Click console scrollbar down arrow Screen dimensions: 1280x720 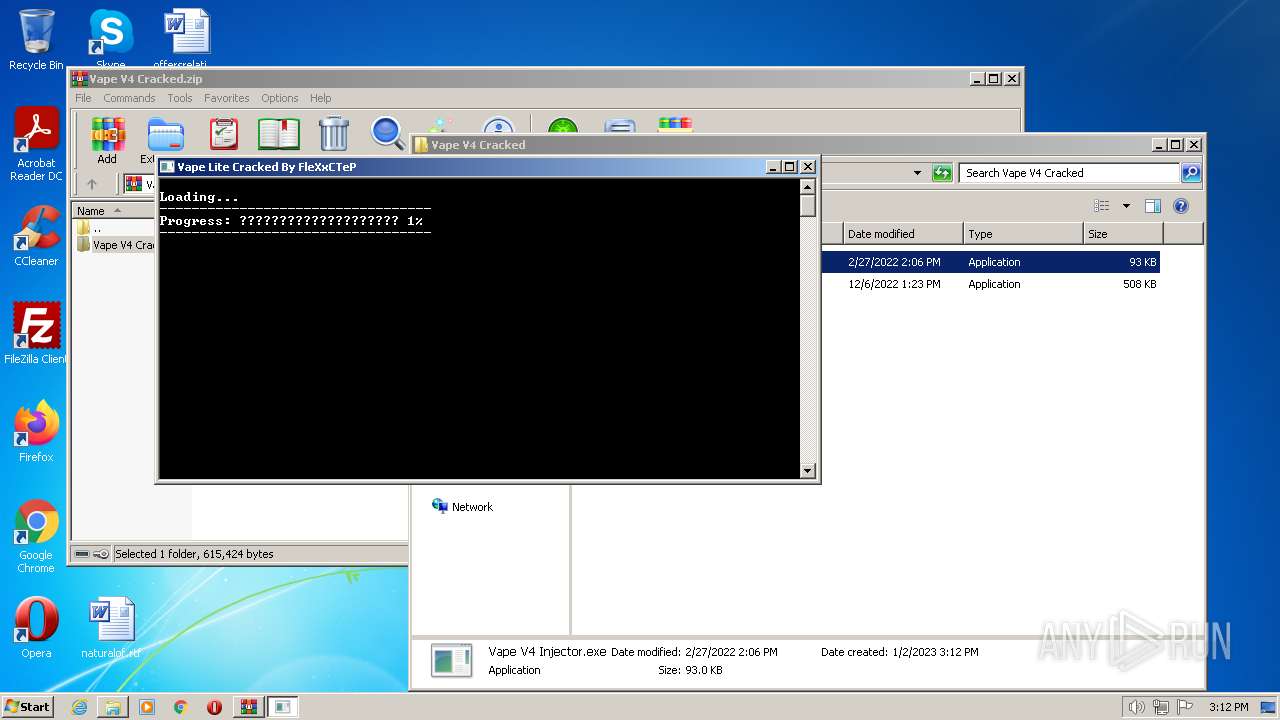[x=808, y=470]
